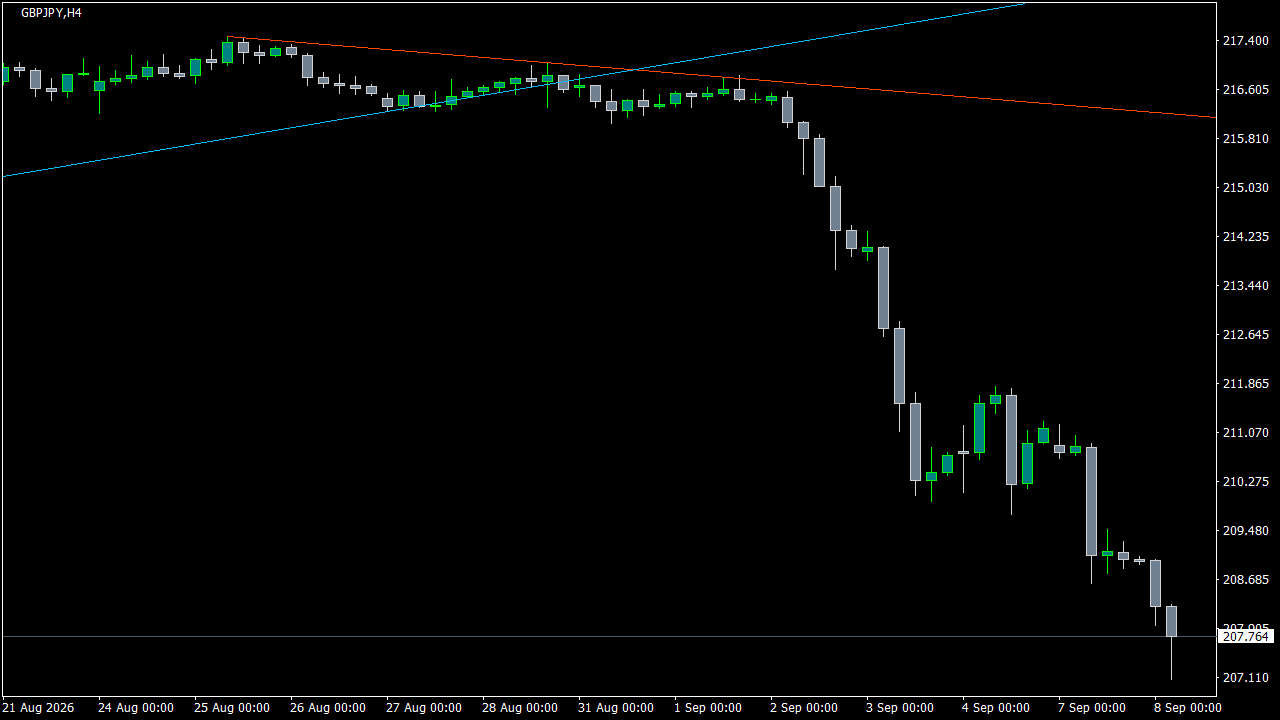This screenshot has height=720, width=1280.
Task: Click the 1 Sep 00:00 time label
Action: [x=708, y=708]
